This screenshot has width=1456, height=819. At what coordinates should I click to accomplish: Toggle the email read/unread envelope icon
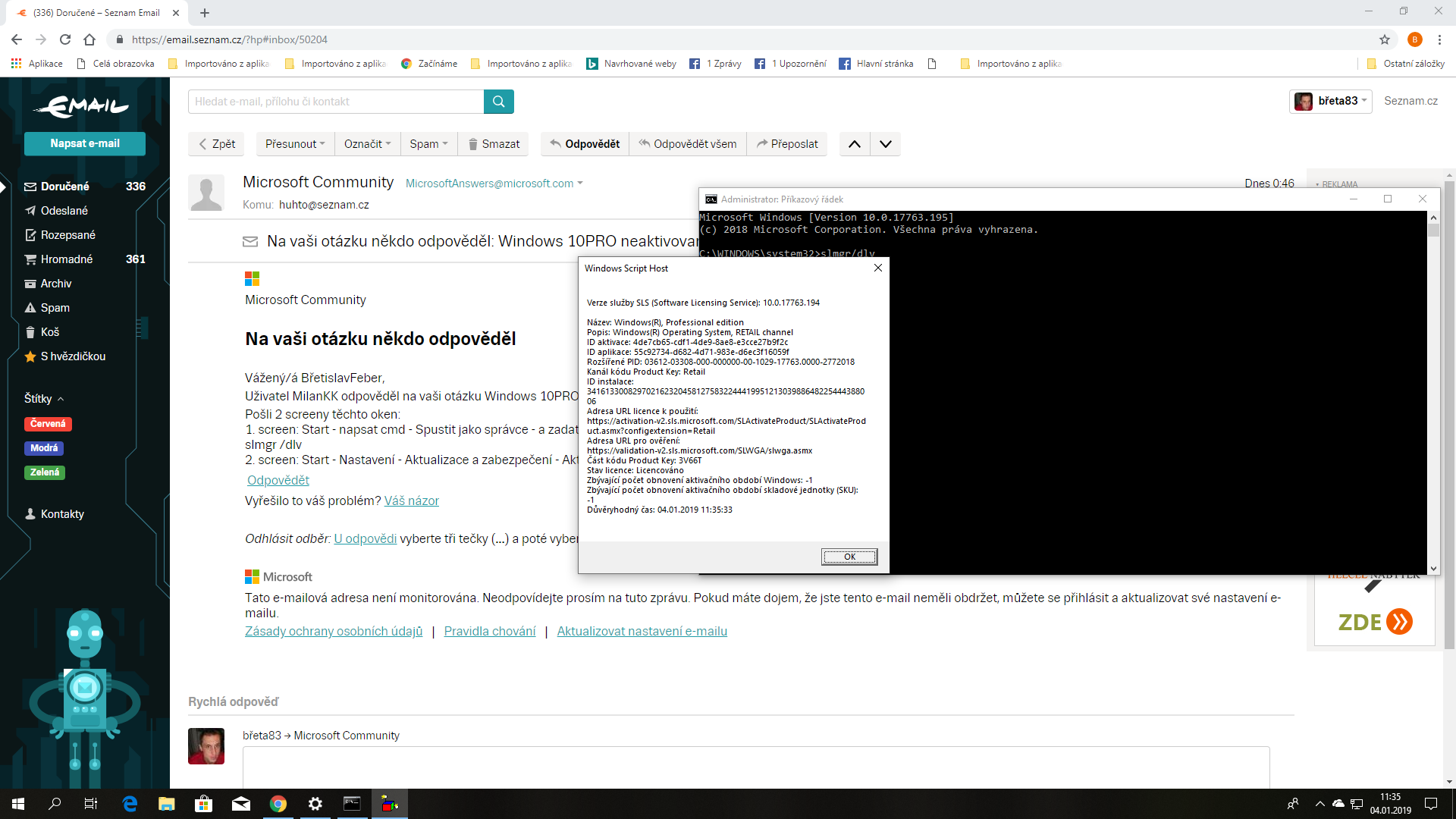250,242
